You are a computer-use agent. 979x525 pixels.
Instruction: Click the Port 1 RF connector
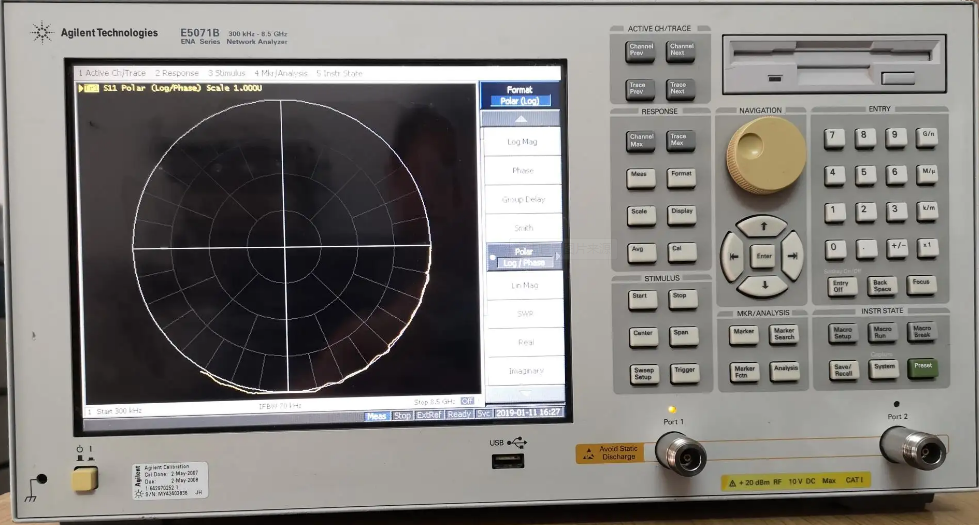point(682,455)
